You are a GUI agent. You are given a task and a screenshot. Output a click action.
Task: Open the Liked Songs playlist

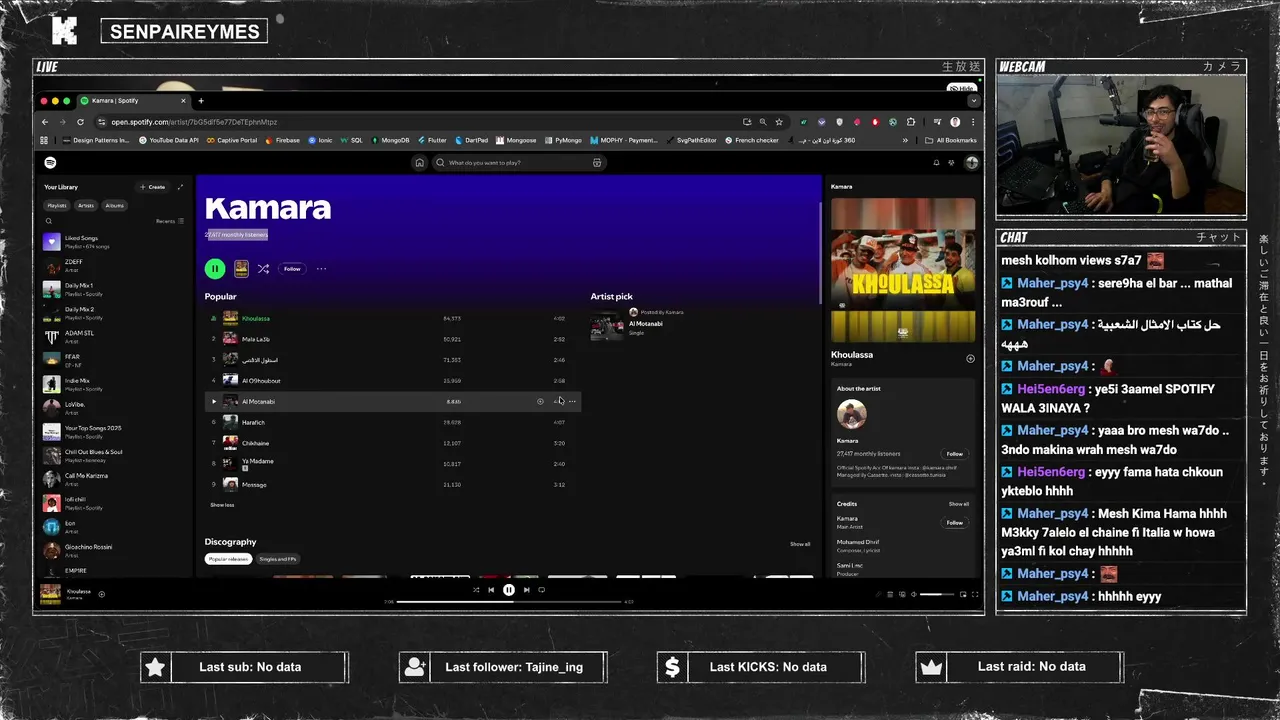[x=115, y=242]
